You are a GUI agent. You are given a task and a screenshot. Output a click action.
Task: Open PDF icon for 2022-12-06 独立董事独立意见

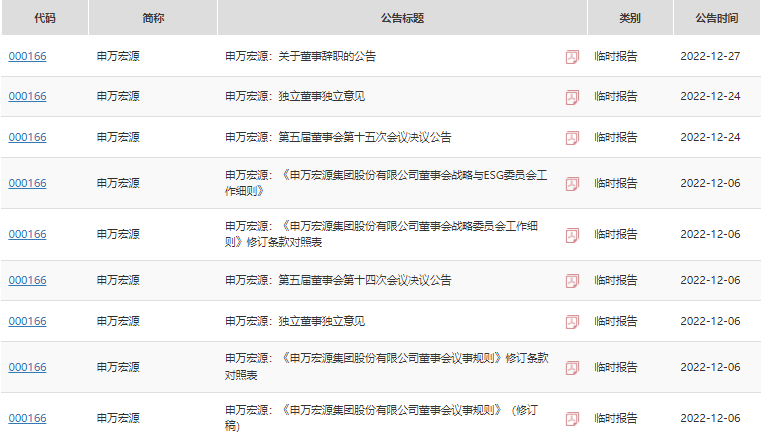coord(572,322)
